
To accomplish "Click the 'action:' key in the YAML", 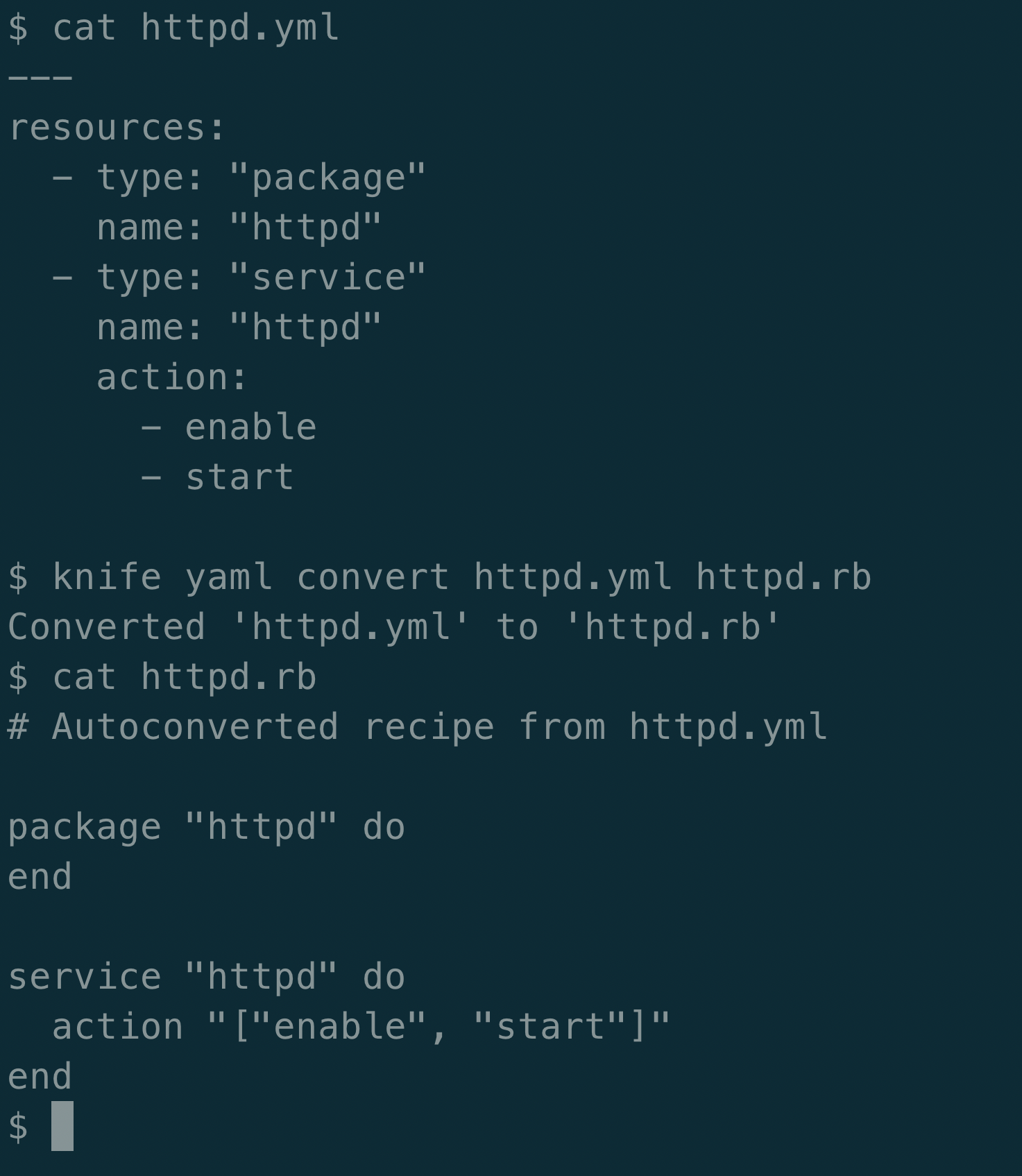I will (x=171, y=377).
